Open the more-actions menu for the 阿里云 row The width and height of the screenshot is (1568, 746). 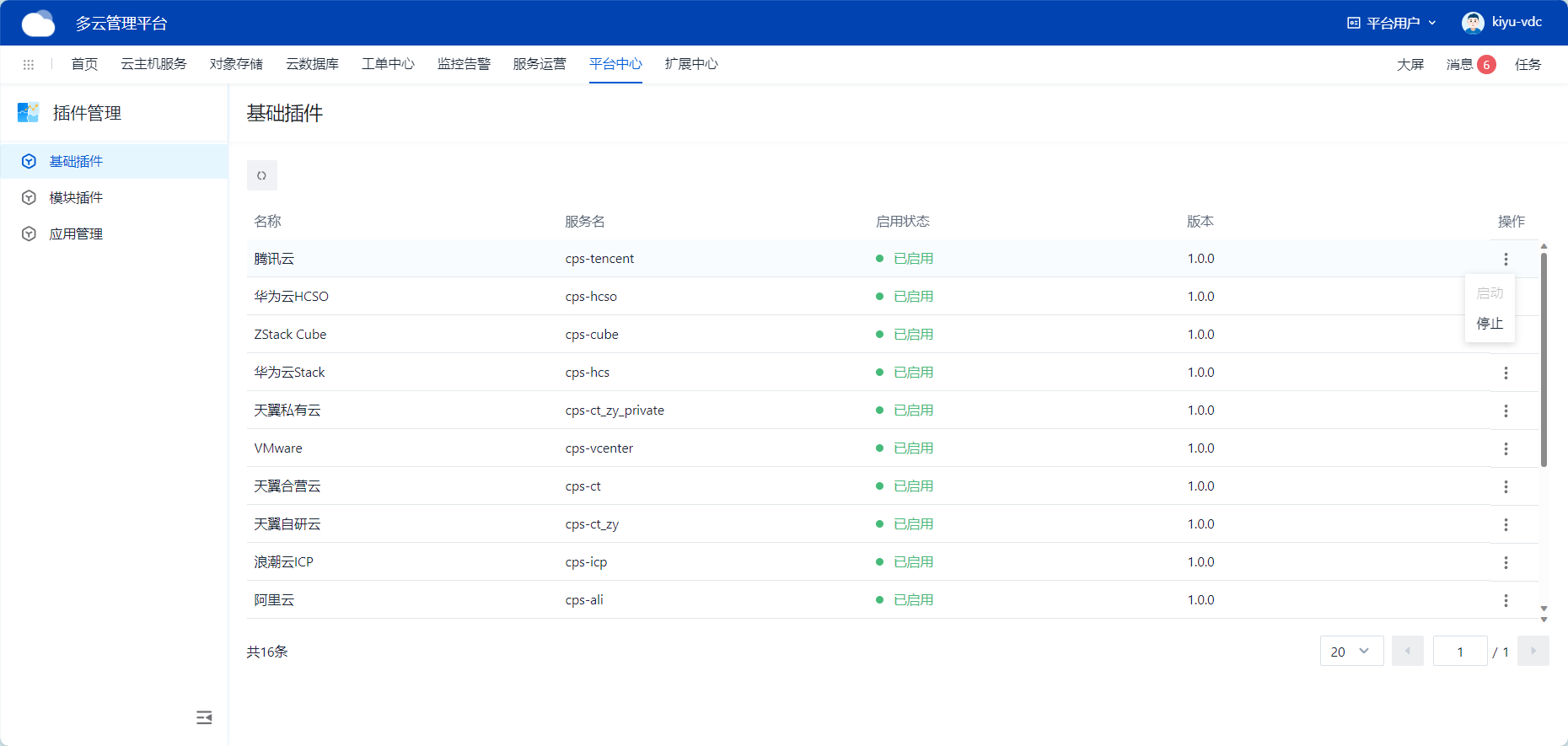(x=1506, y=600)
